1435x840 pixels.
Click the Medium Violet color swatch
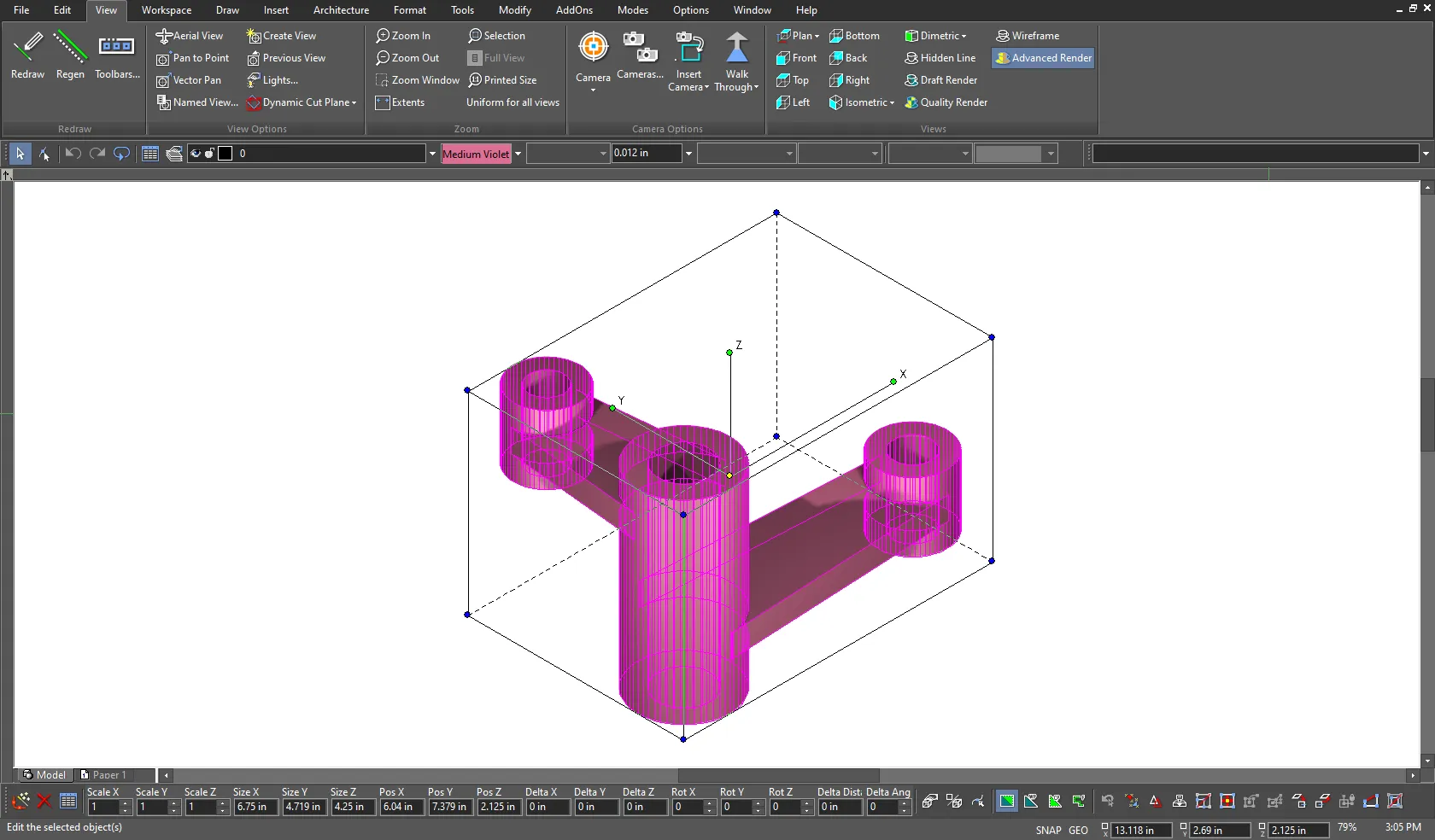pos(476,154)
